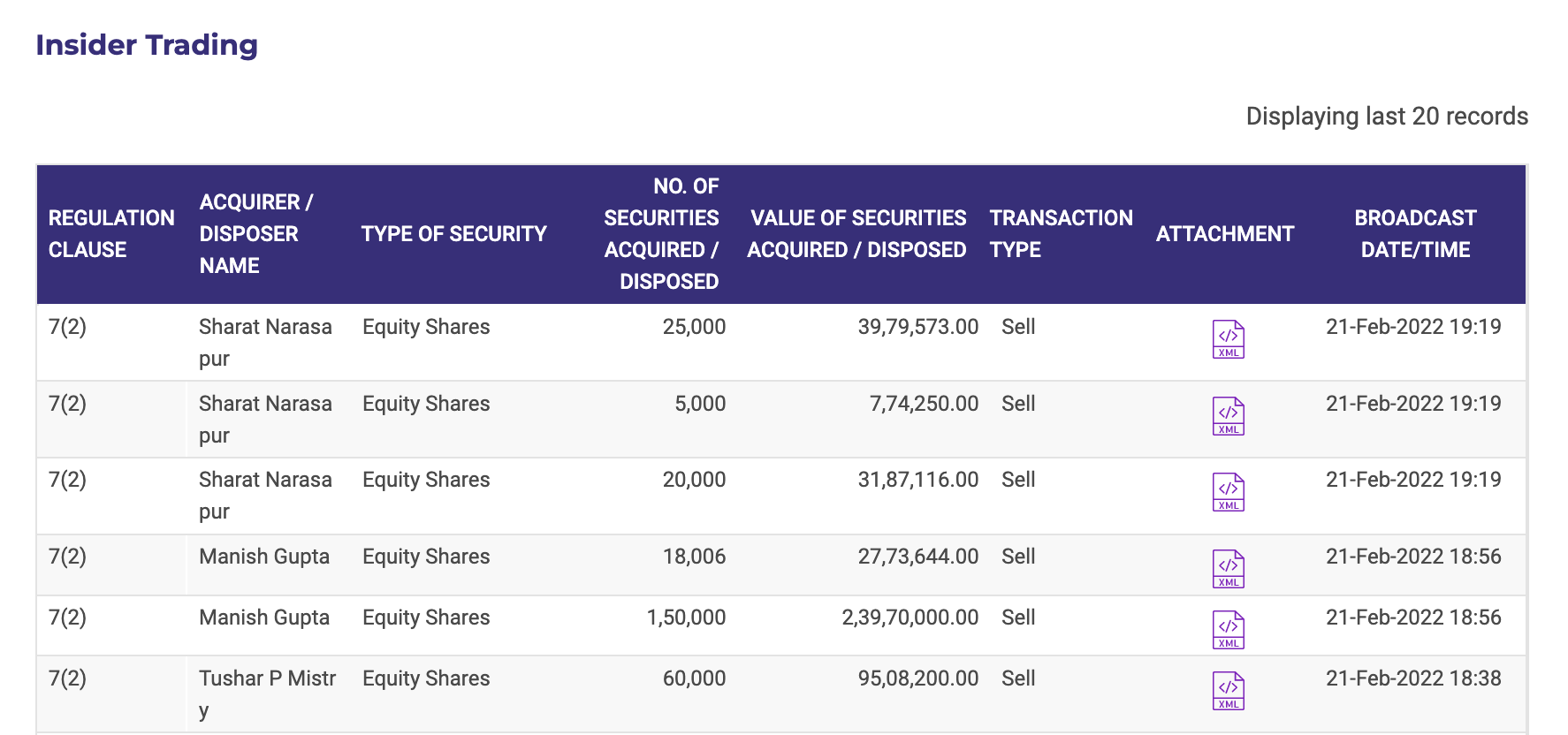
Task: Click the Acquirer / Disposer Name header
Action: point(255,234)
